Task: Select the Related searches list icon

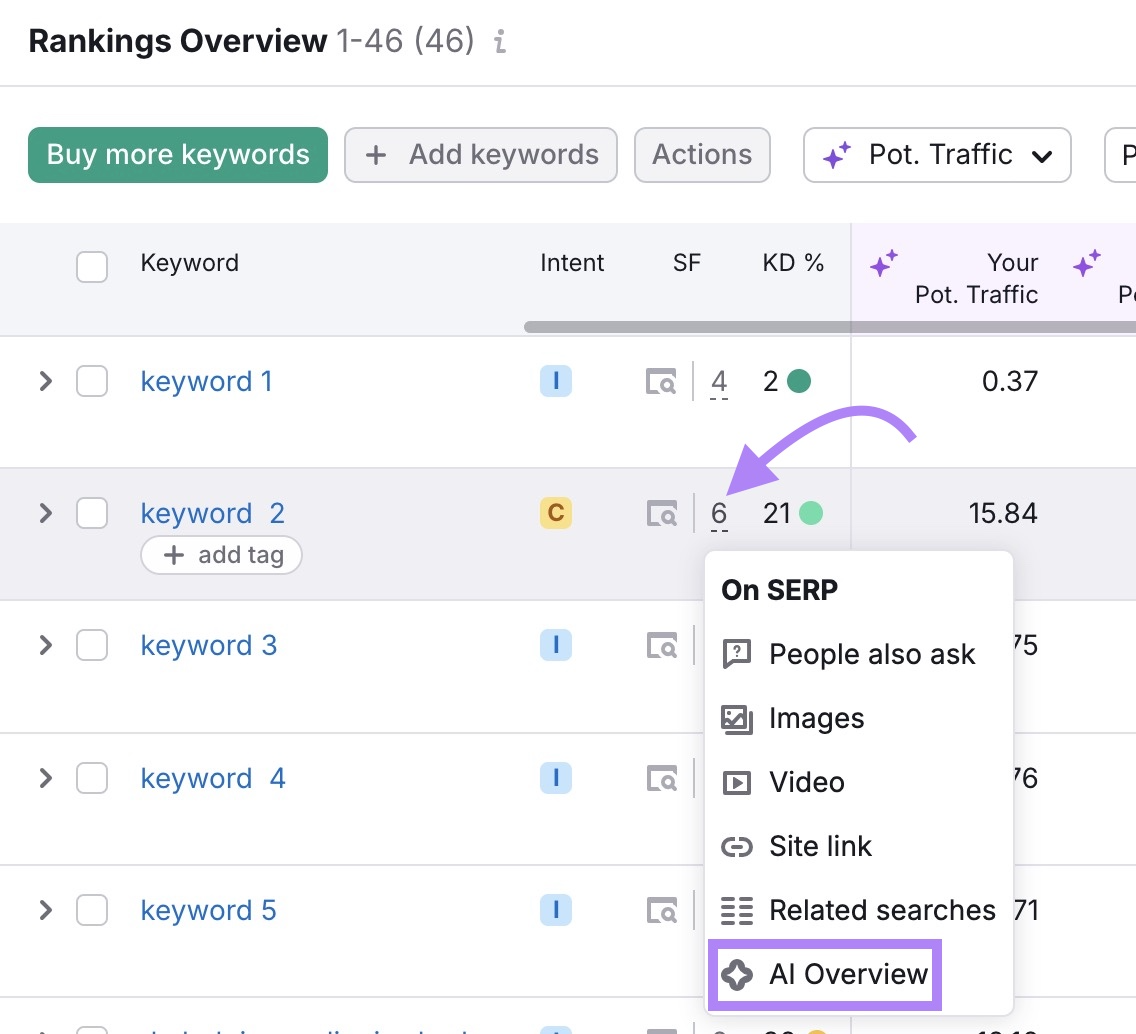Action: click(737, 910)
